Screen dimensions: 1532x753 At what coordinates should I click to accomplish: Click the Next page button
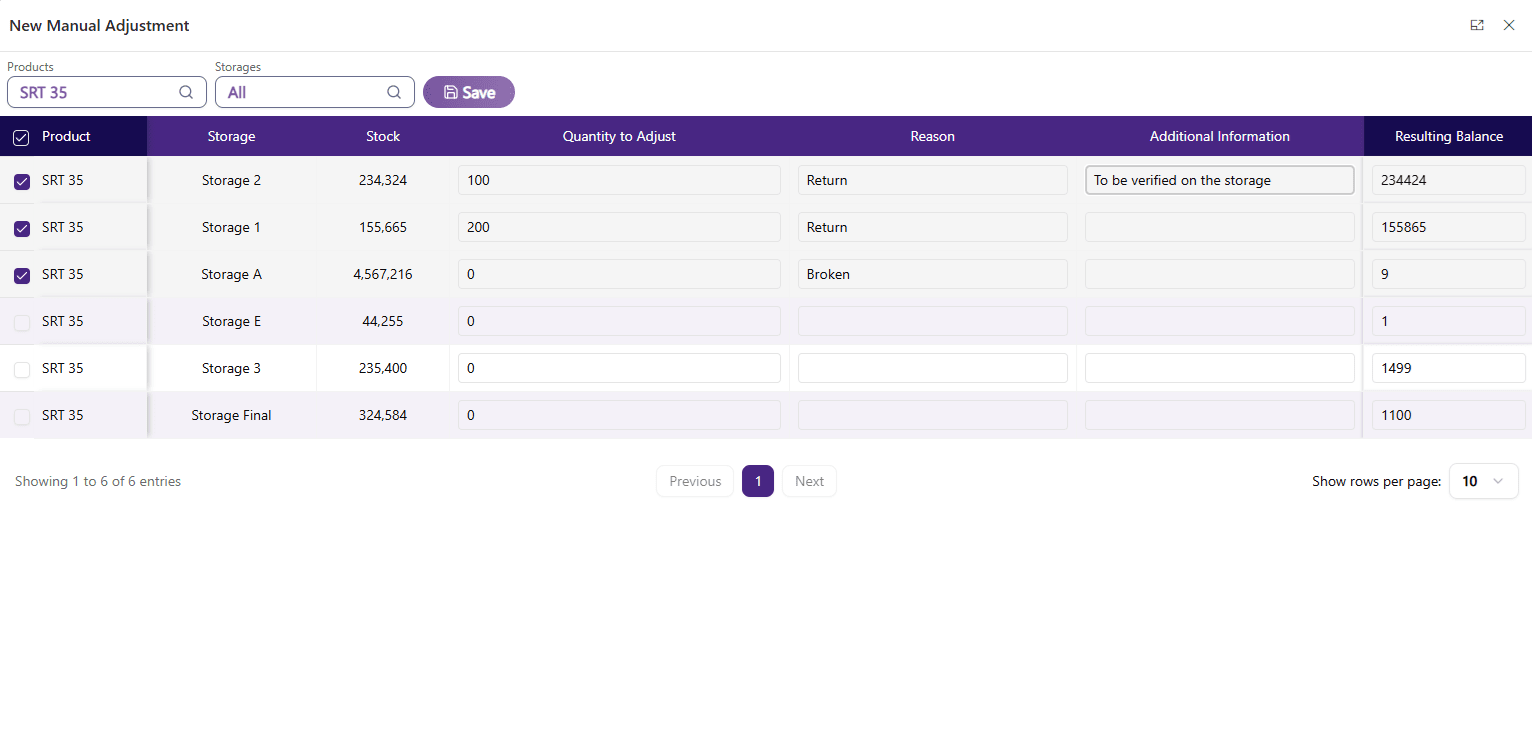click(809, 481)
